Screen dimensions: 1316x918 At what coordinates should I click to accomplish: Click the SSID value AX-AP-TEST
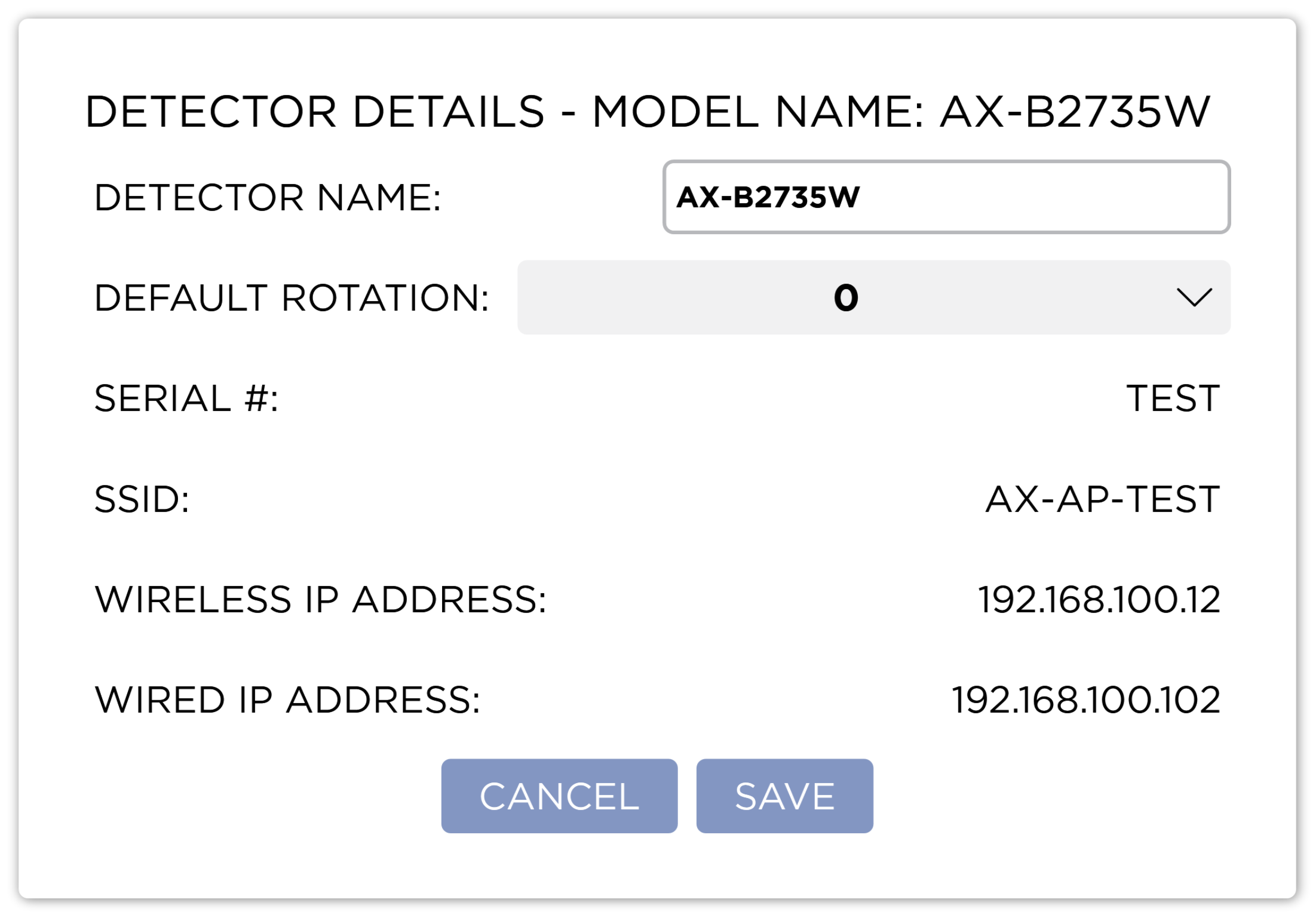[1102, 499]
